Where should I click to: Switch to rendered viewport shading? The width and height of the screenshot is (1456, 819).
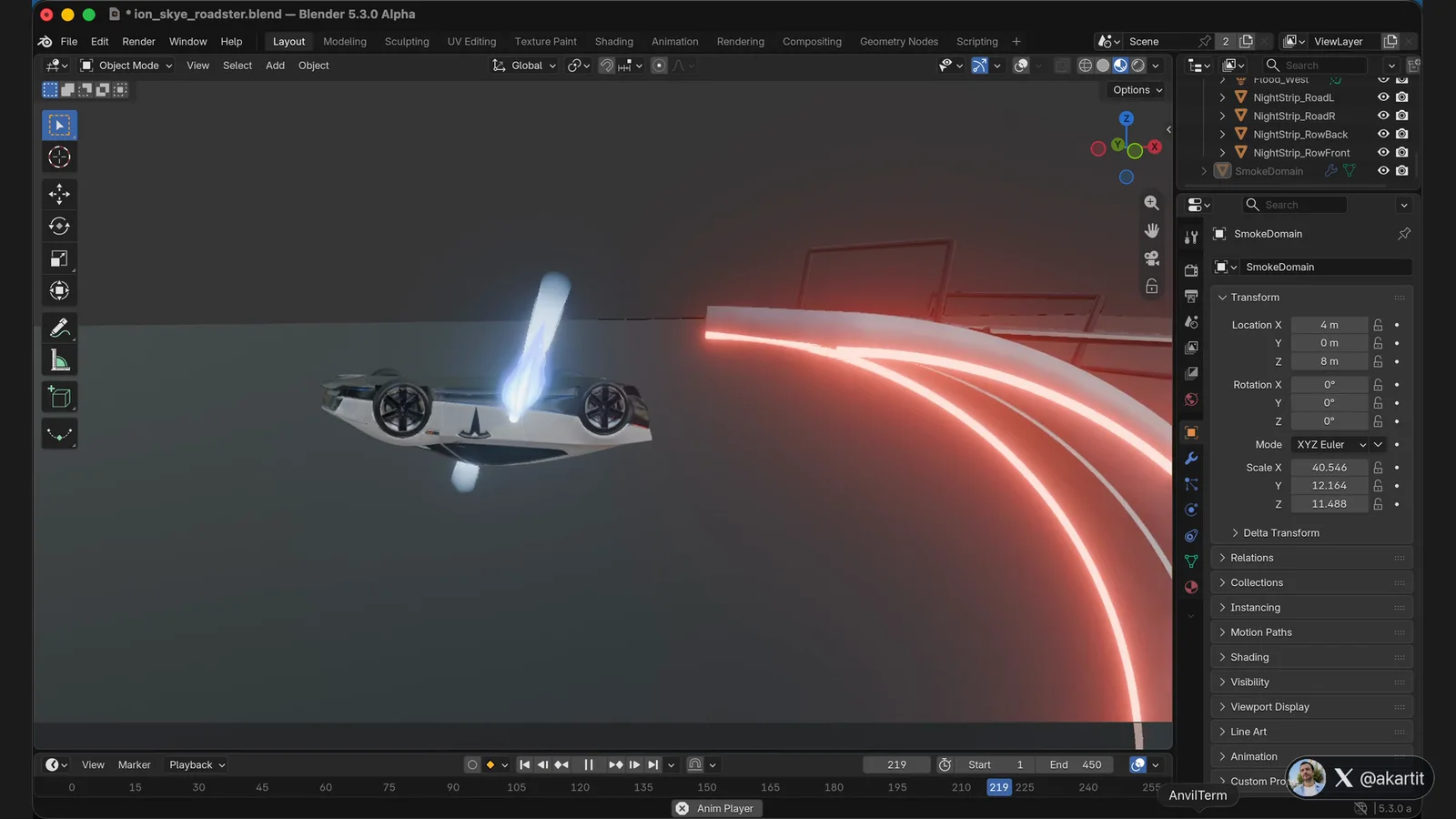(1138, 66)
